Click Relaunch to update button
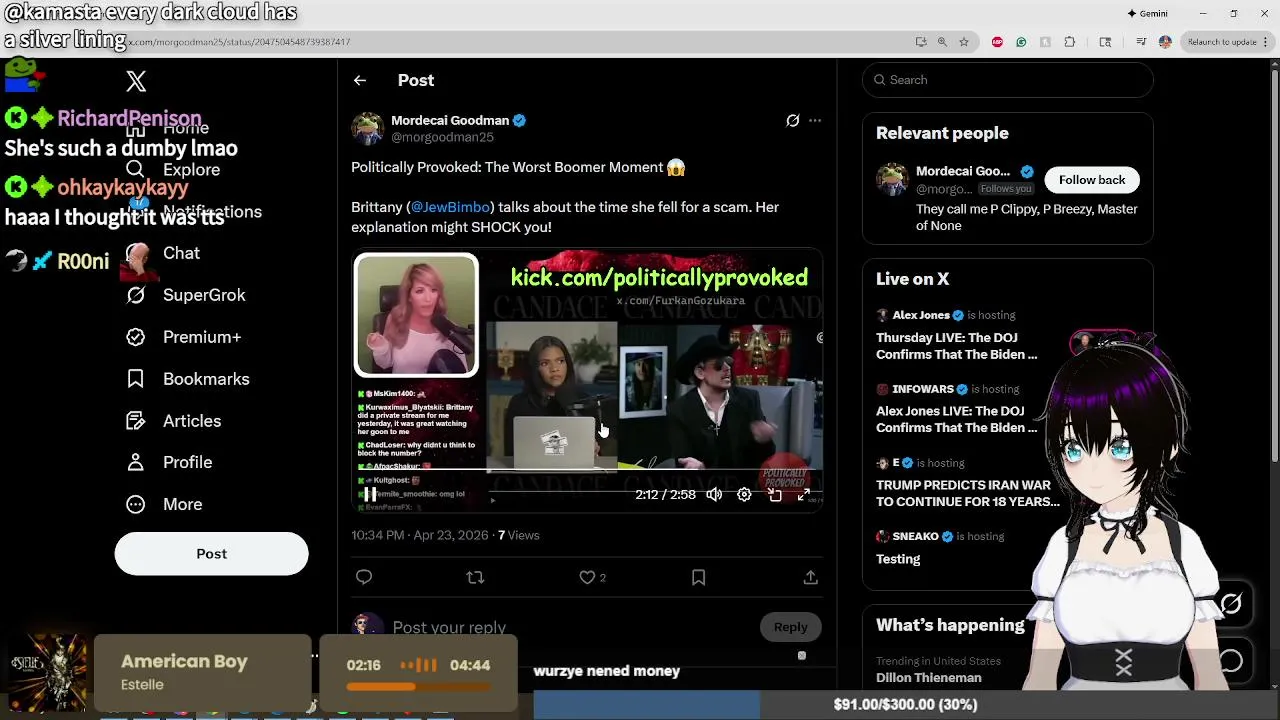 [1221, 42]
